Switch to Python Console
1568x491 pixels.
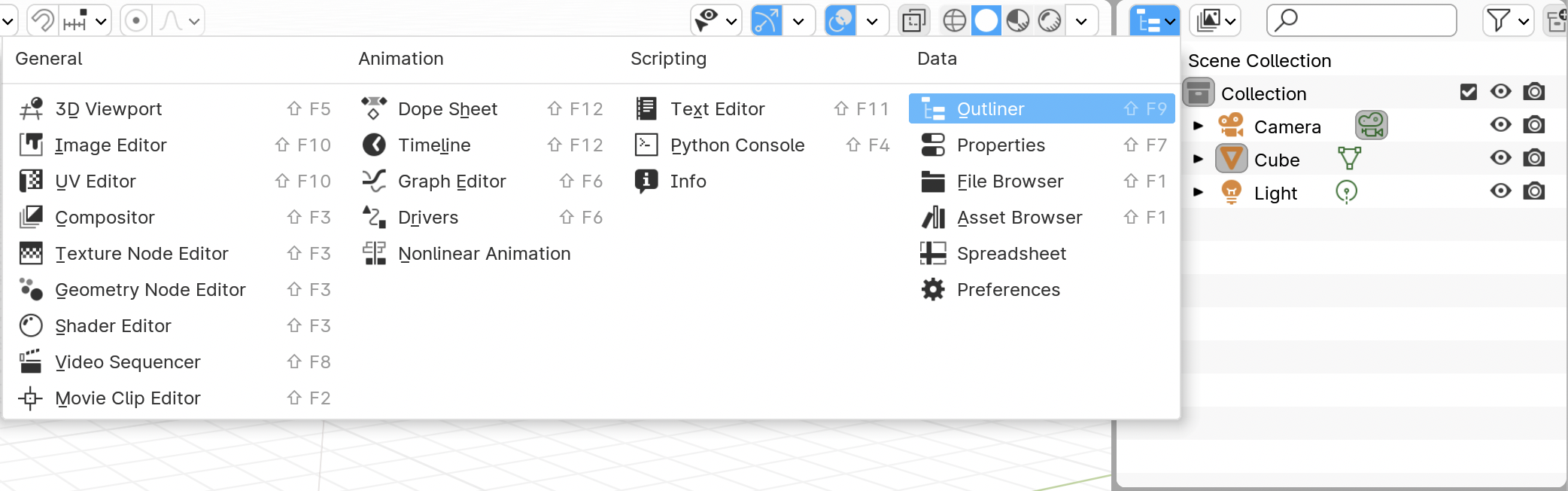pos(761,145)
